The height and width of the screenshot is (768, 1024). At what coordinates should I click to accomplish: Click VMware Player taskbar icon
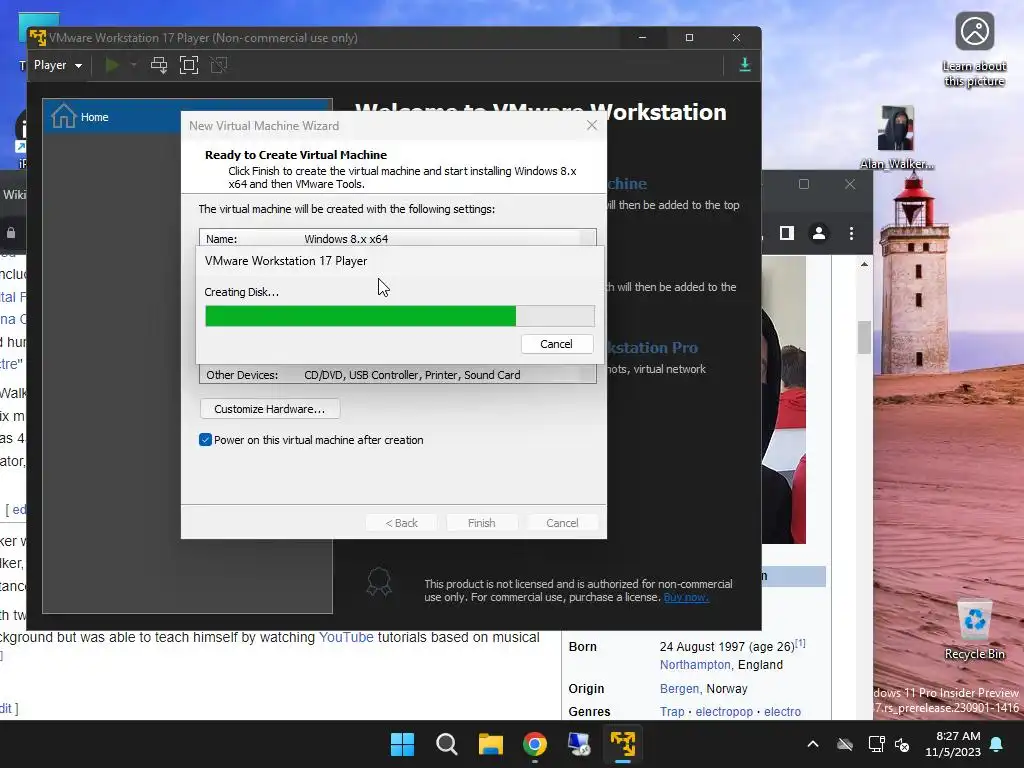coord(623,744)
